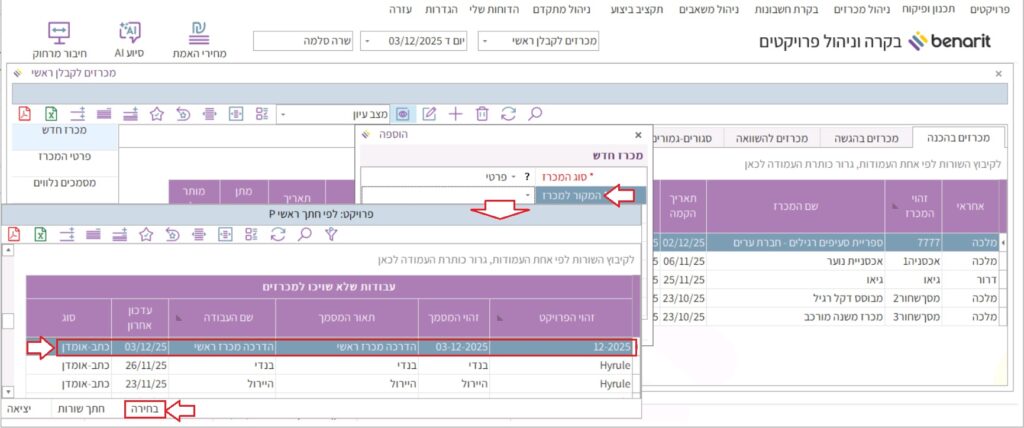Click the filter funnel icon in project popup

coord(332,233)
